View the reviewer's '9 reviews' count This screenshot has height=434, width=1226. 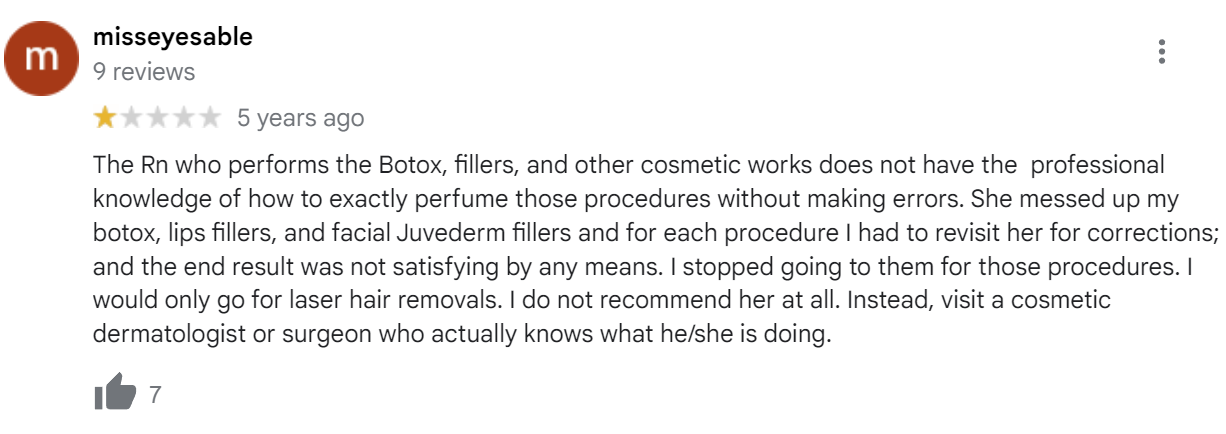[144, 72]
